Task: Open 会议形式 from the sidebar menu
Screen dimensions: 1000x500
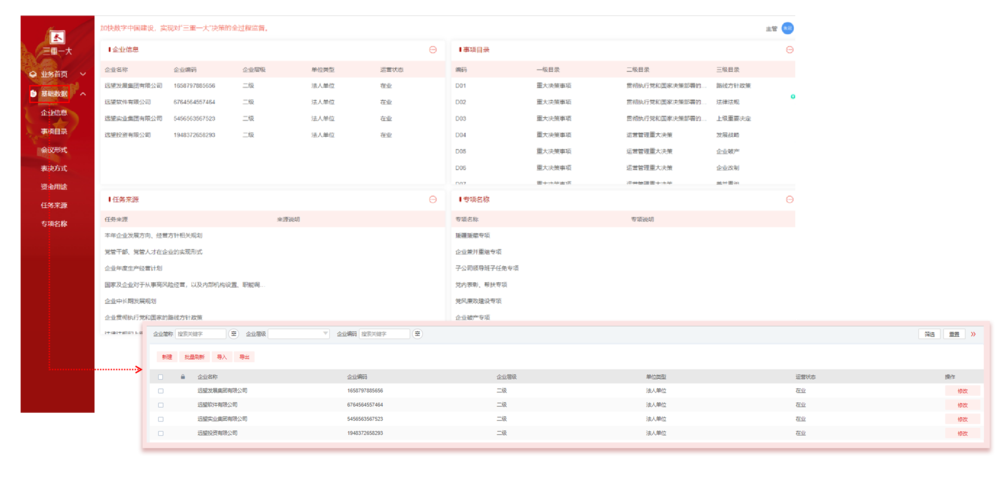Action: click(54, 150)
